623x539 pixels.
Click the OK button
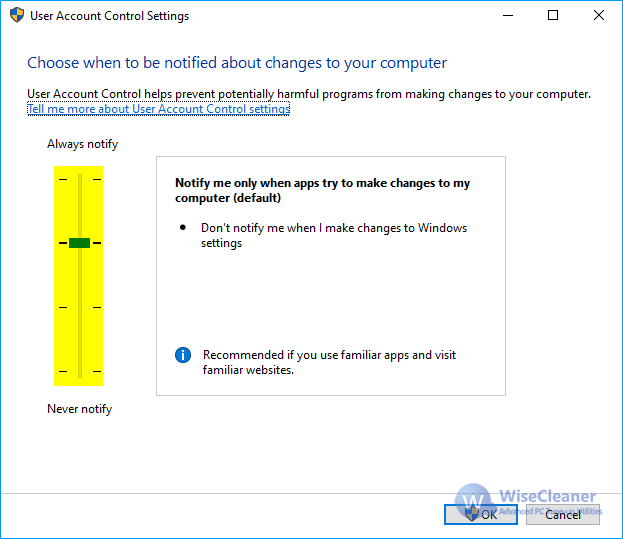click(x=481, y=515)
